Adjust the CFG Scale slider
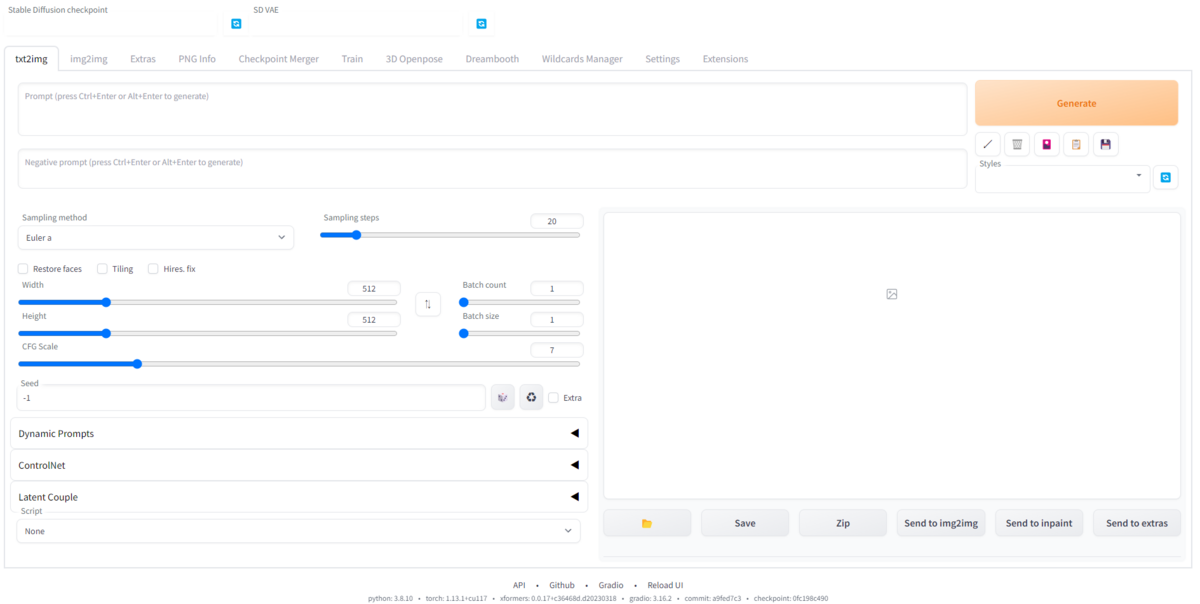1200x604 pixels. tap(299, 364)
